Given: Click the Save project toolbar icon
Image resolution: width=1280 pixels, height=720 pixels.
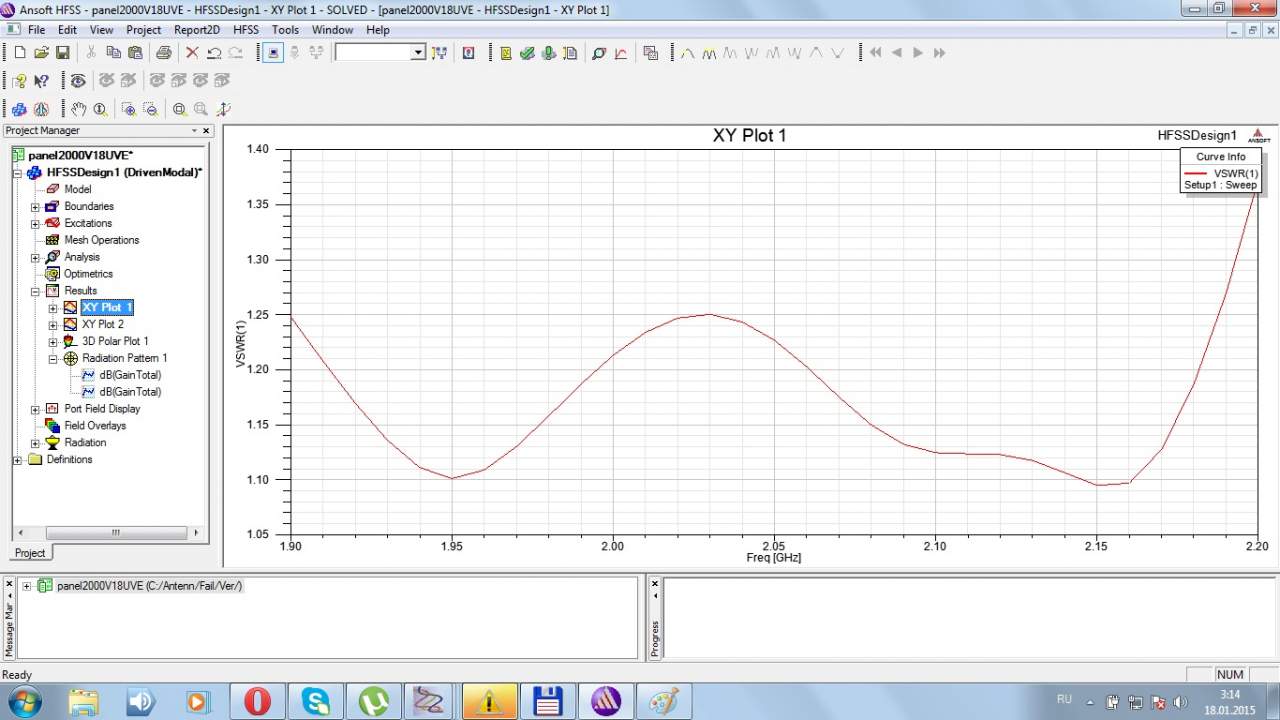Looking at the screenshot, I should tap(62, 53).
